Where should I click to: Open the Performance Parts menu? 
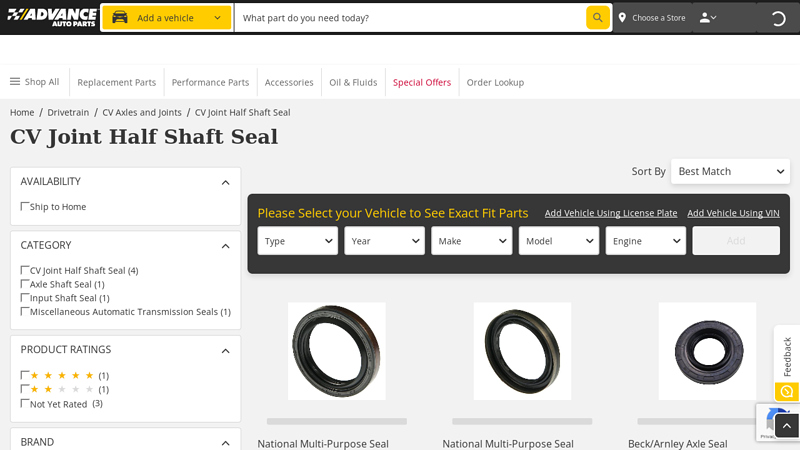click(210, 82)
